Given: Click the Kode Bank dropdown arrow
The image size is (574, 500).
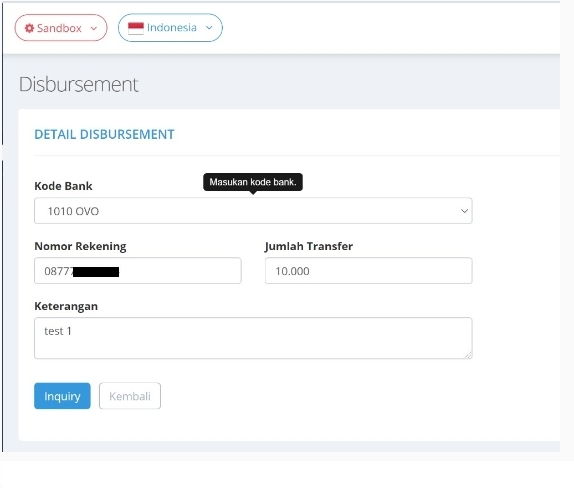Looking at the screenshot, I should pos(464,211).
